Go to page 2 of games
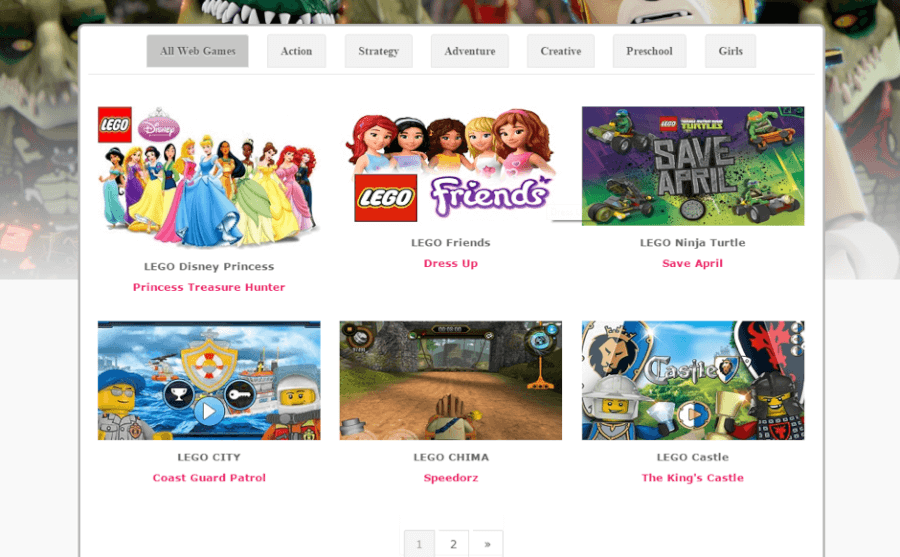900x557 pixels. click(453, 544)
